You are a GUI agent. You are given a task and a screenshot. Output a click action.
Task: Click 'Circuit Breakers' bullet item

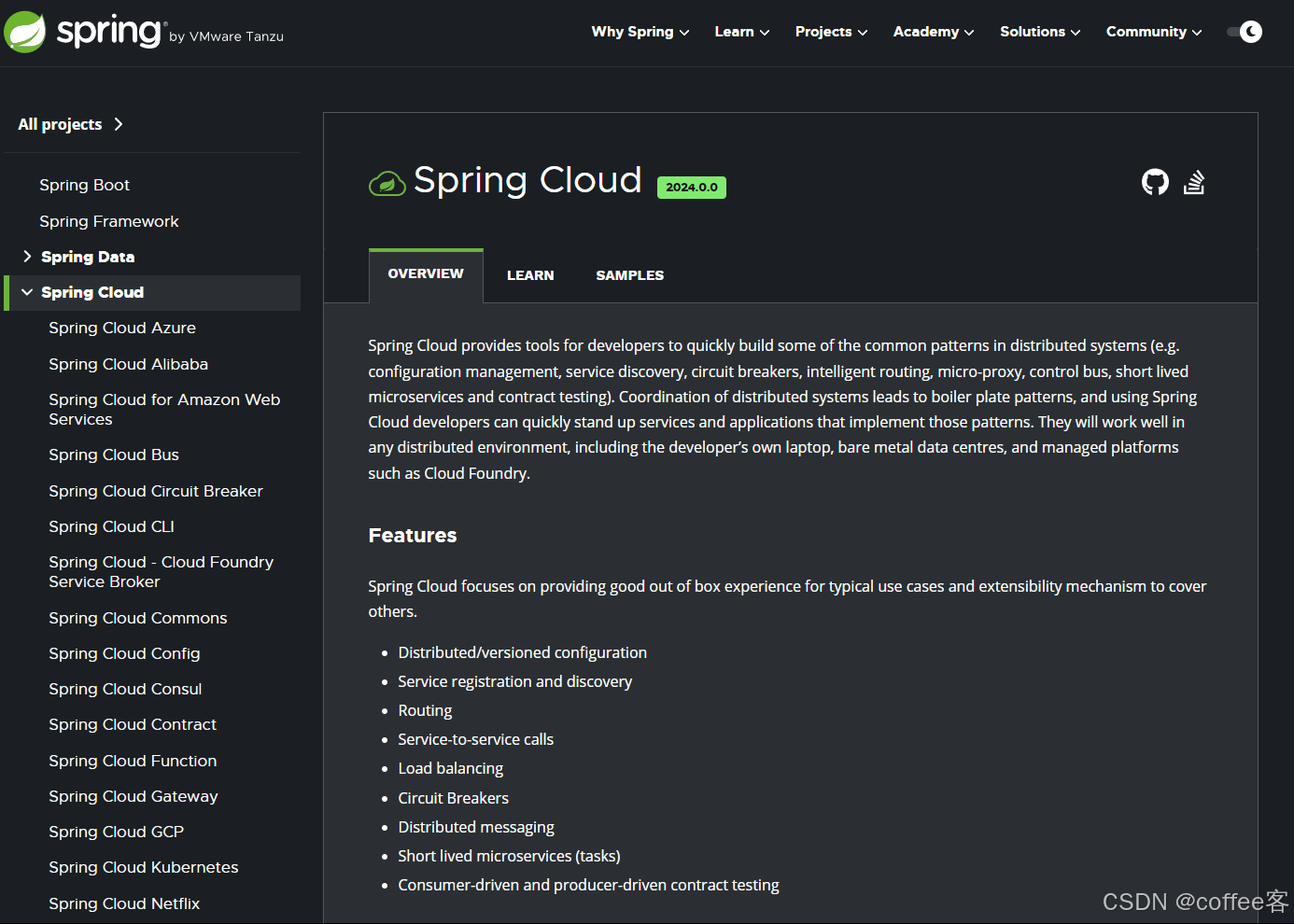pyautogui.click(x=453, y=798)
